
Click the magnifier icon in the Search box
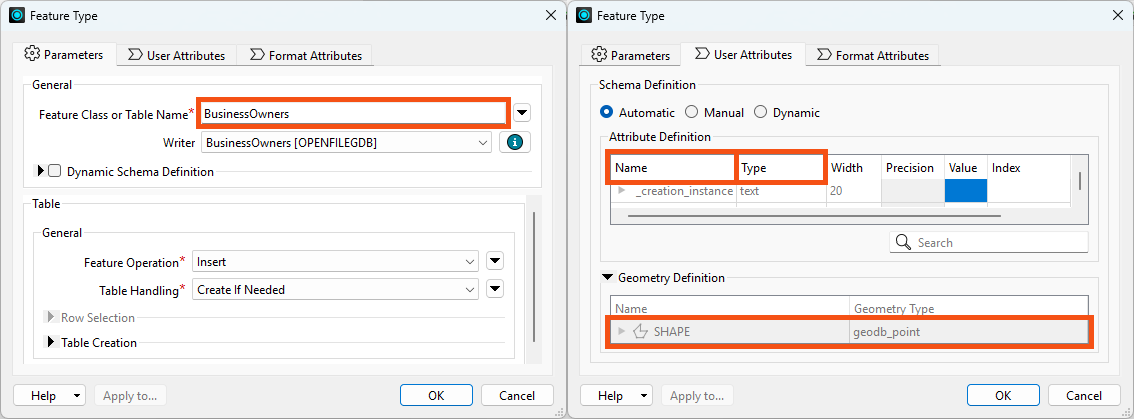coord(903,242)
